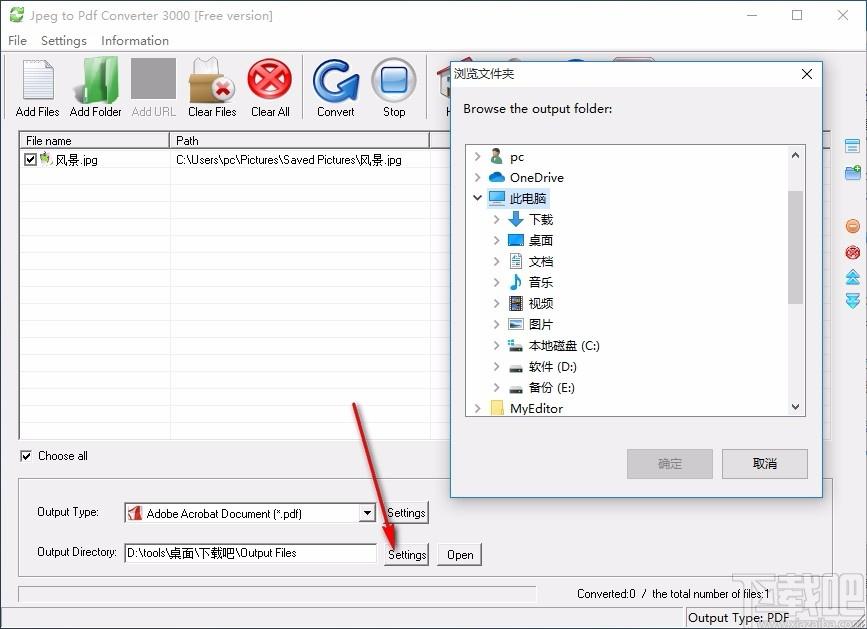This screenshot has height=629, width=867.
Task: Click the Open button for output directory
Action: [x=460, y=554]
